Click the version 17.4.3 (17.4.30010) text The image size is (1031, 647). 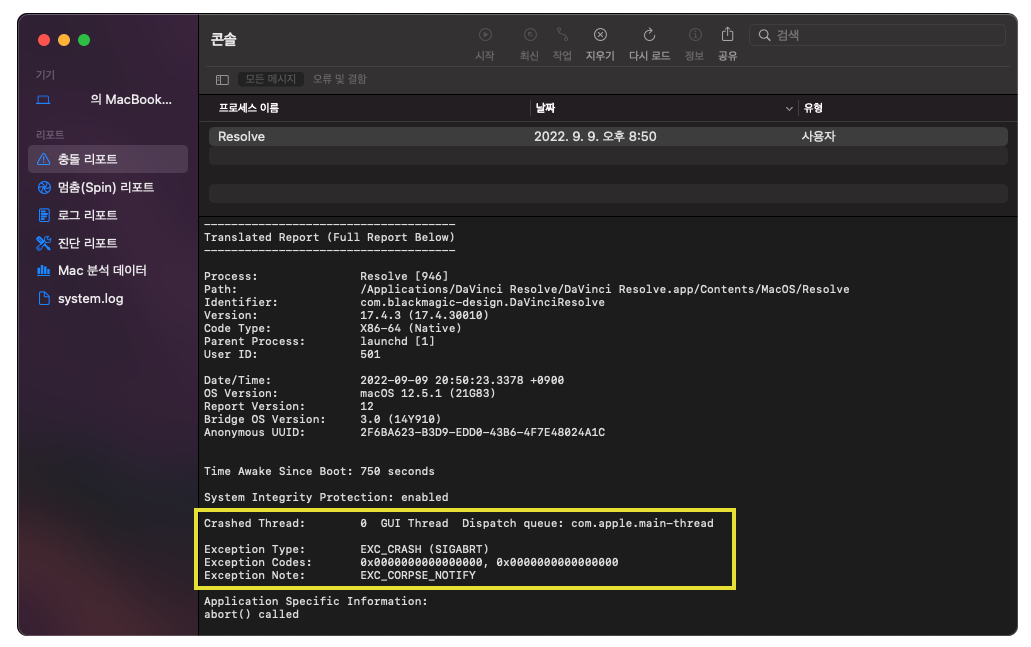424,316
